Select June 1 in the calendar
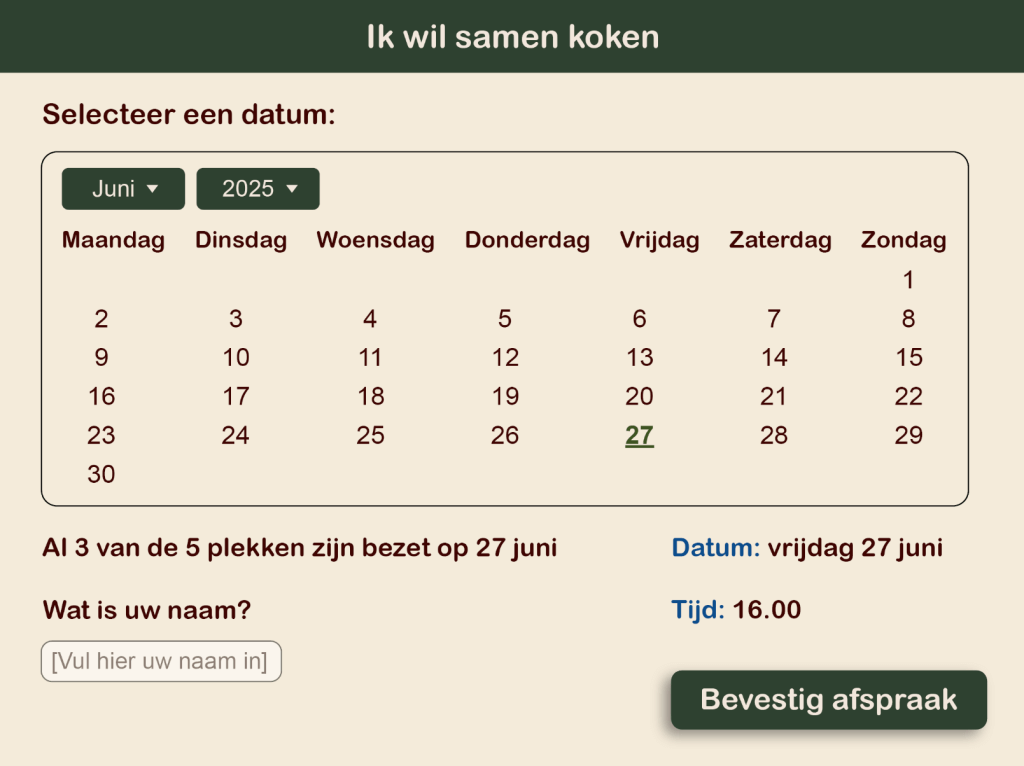Viewport: 1024px width, 766px height. pyautogui.click(x=908, y=280)
